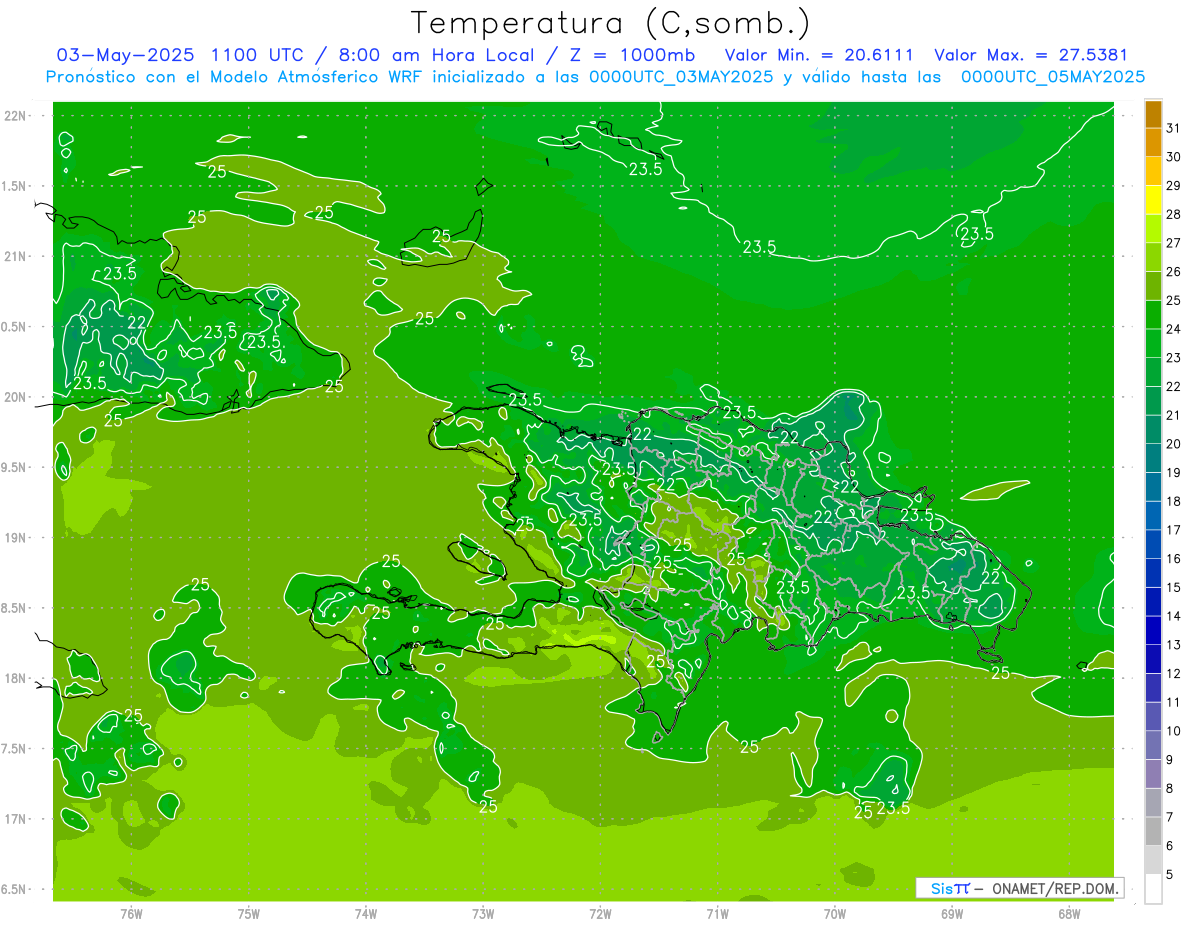Click the 70W longitude label
The height and width of the screenshot is (927, 1200).
(x=835, y=913)
